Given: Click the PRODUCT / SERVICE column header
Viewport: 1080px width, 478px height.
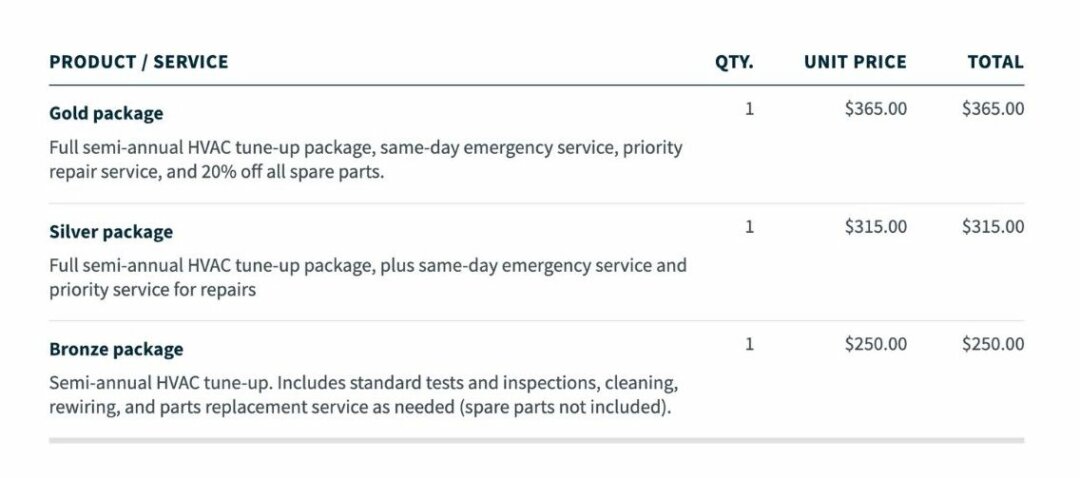Looking at the screenshot, I should pos(139,62).
